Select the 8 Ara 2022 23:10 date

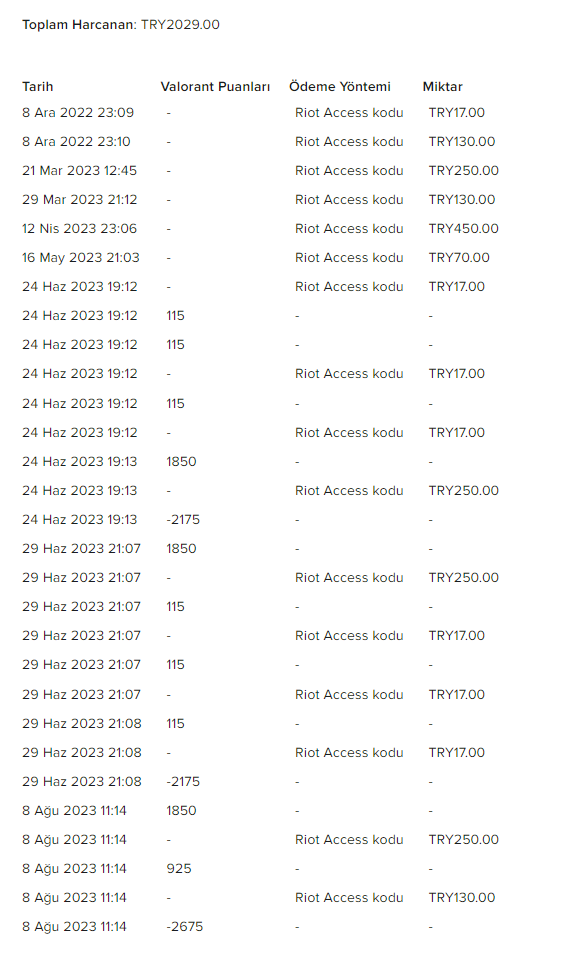click(76, 142)
